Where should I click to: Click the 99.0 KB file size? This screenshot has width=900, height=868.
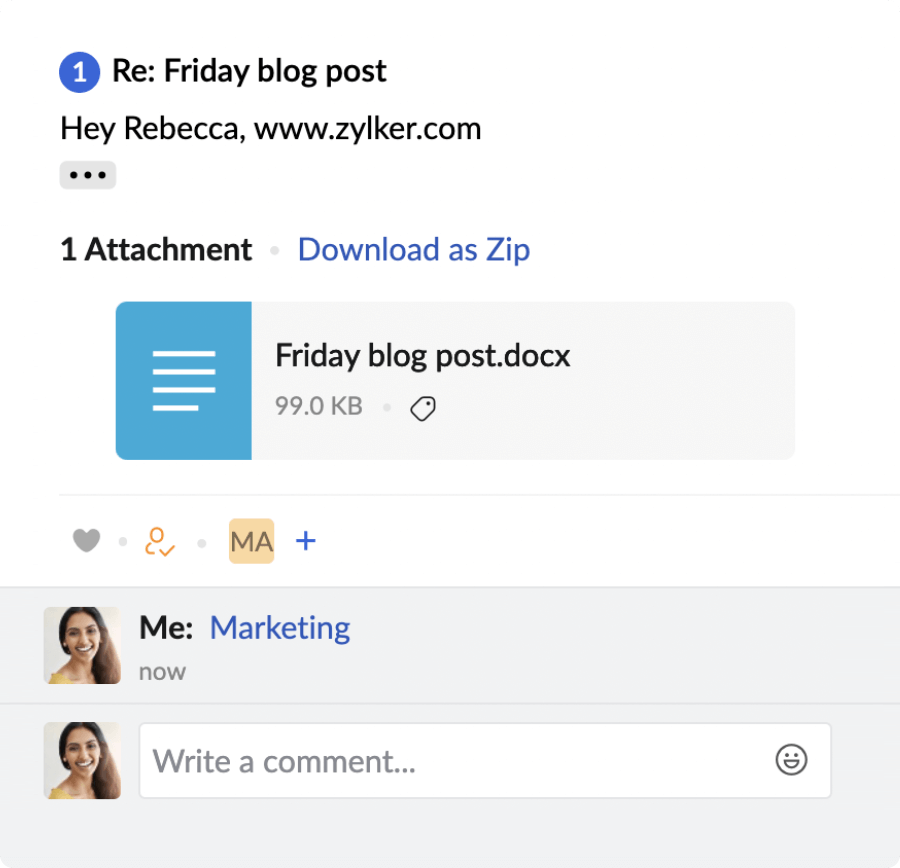point(318,407)
